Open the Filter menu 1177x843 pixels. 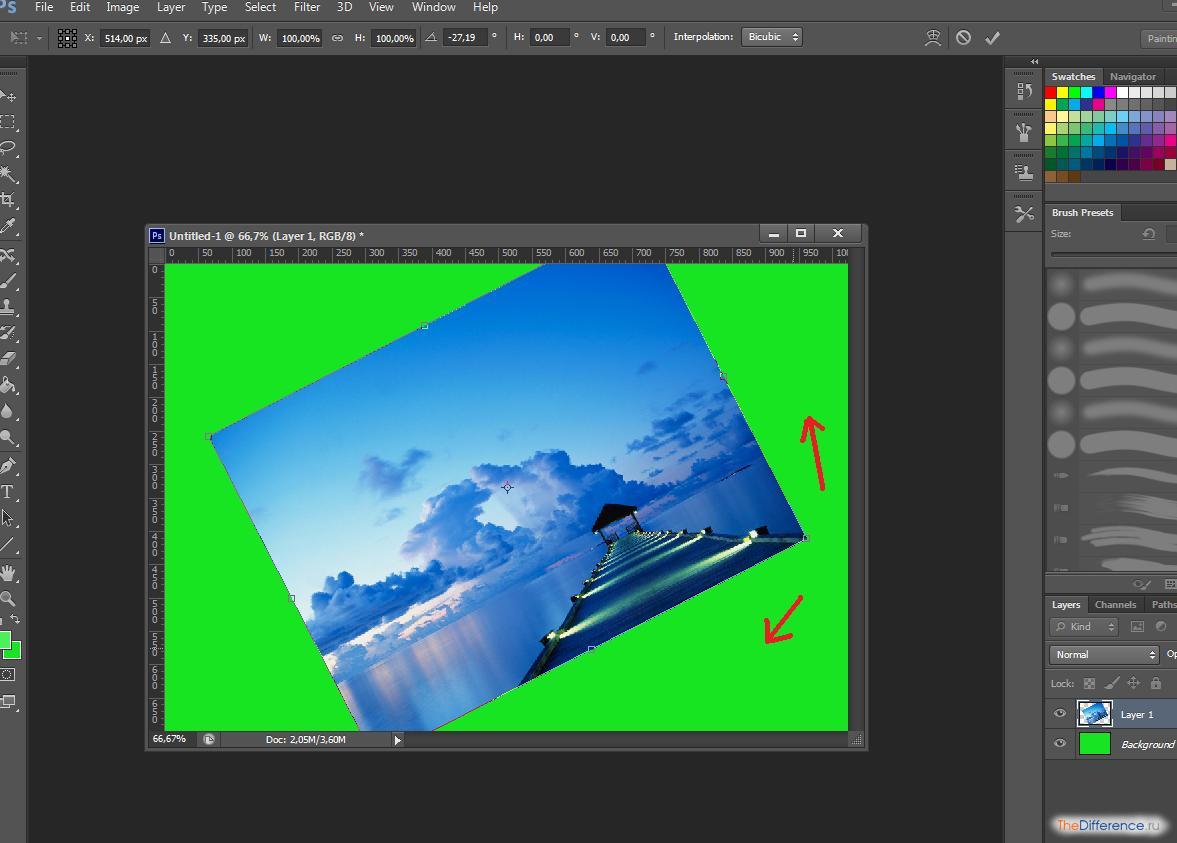pos(307,7)
